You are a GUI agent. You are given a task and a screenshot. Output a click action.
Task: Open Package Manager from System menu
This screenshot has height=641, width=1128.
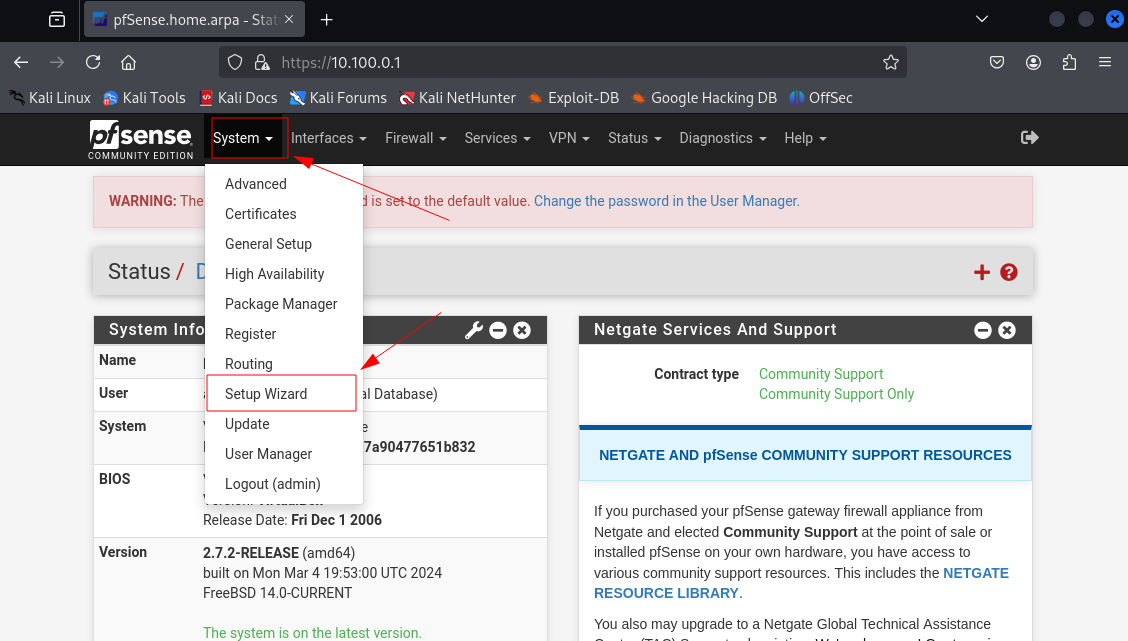coord(284,304)
